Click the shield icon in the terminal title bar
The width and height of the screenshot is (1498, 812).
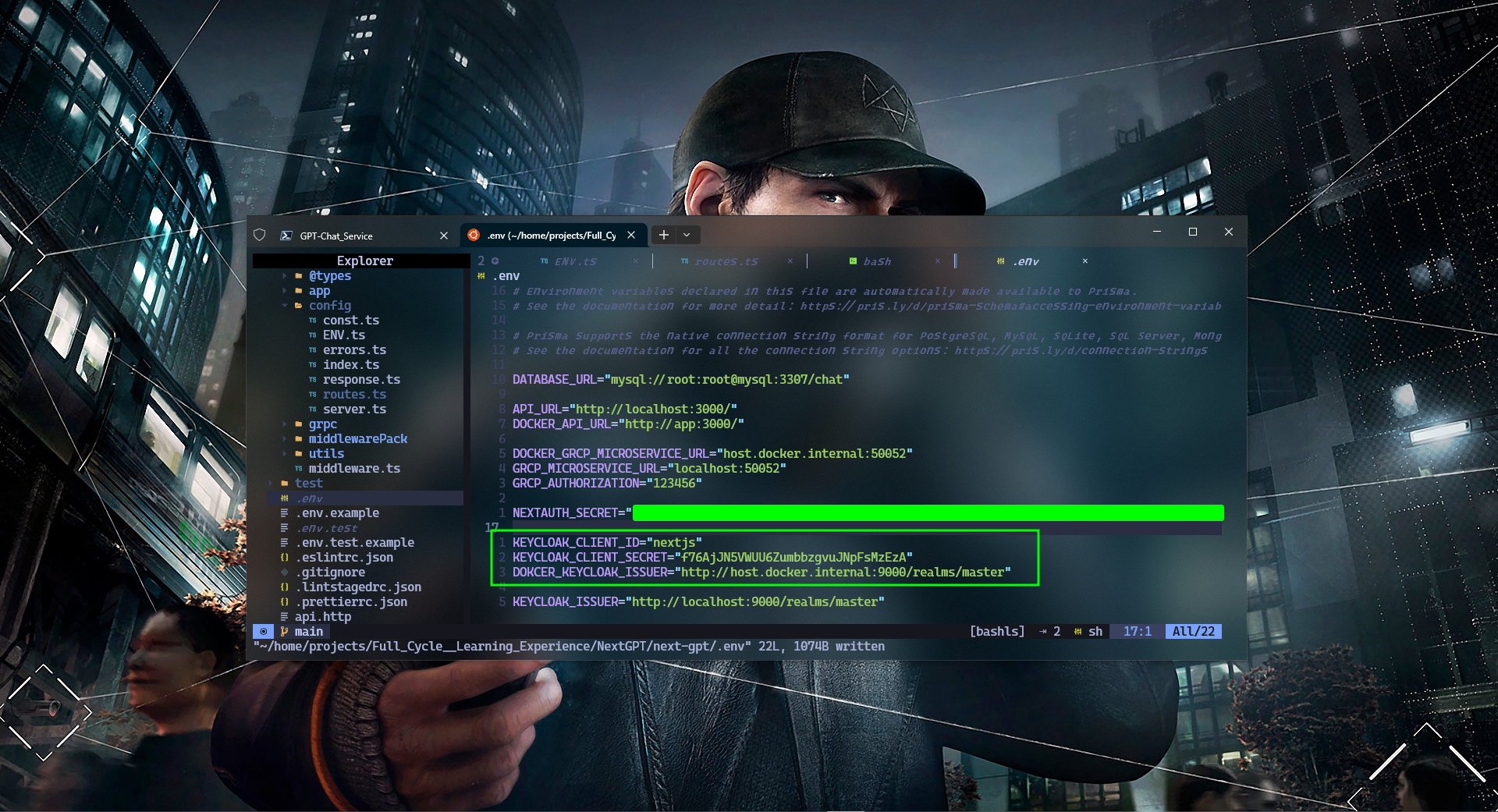pos(260,235)
